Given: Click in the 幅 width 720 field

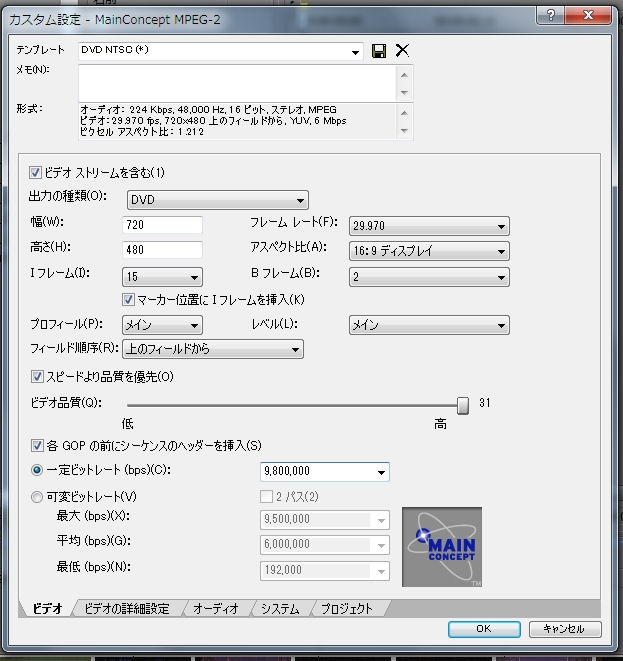Looking at the screenshot, I should [x=162, y=225].
